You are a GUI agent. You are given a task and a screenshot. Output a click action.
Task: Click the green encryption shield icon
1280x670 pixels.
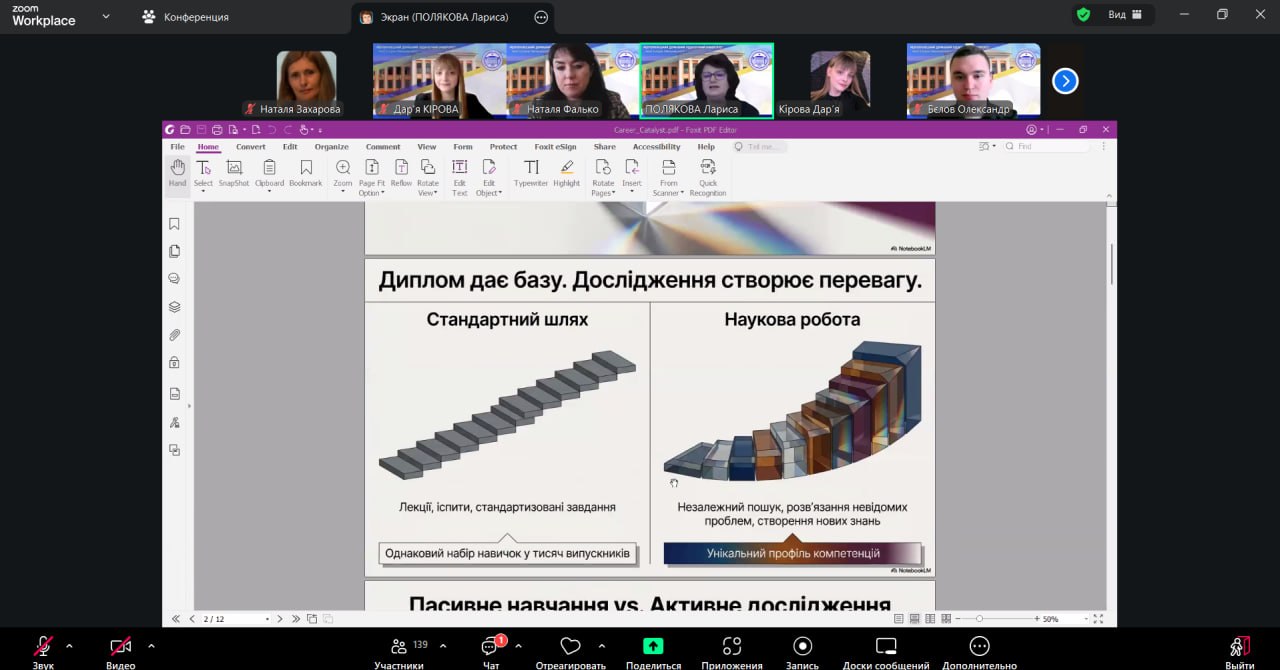point(1082,15)
